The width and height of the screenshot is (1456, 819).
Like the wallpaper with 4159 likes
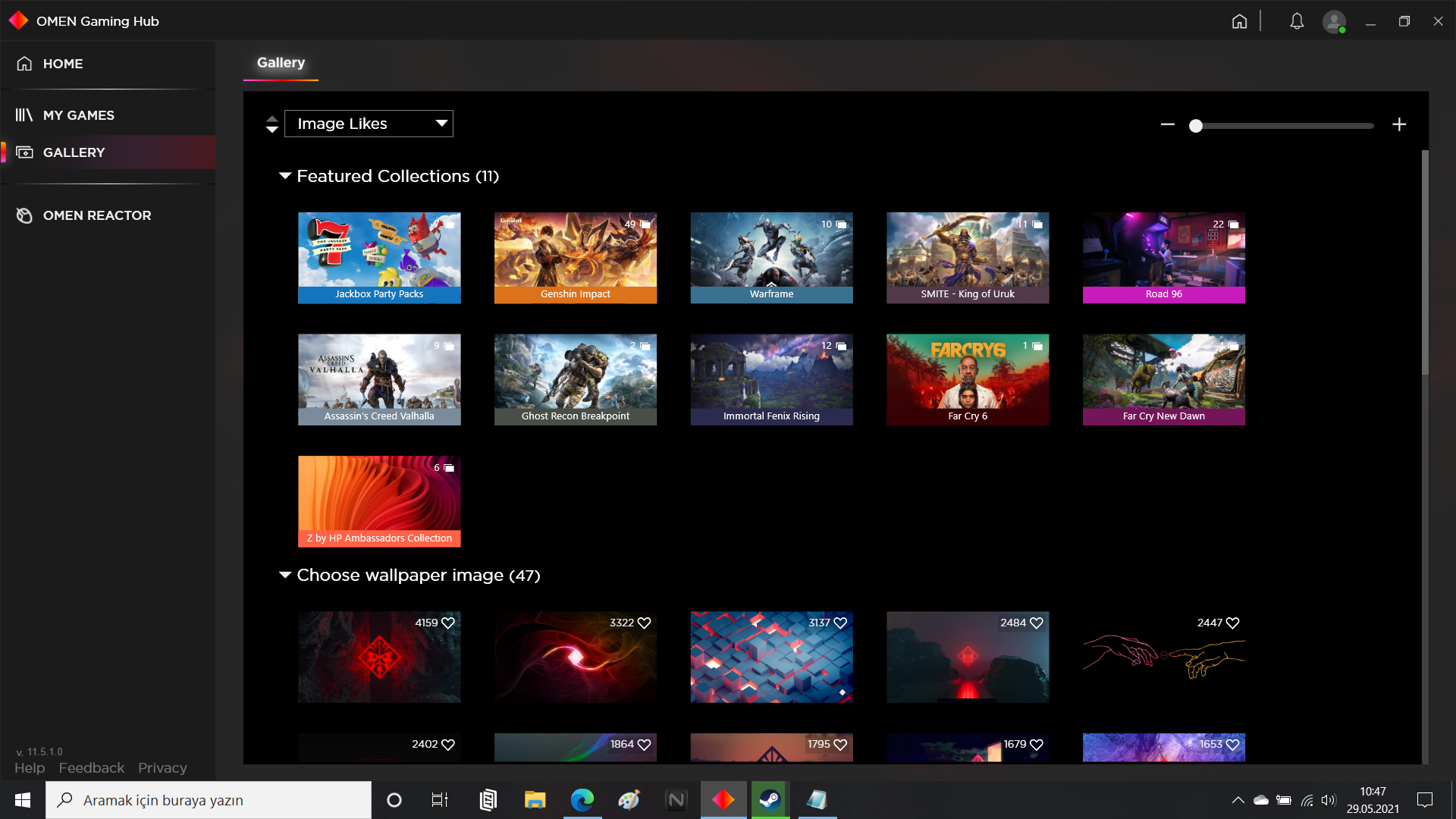pos(448,623)
